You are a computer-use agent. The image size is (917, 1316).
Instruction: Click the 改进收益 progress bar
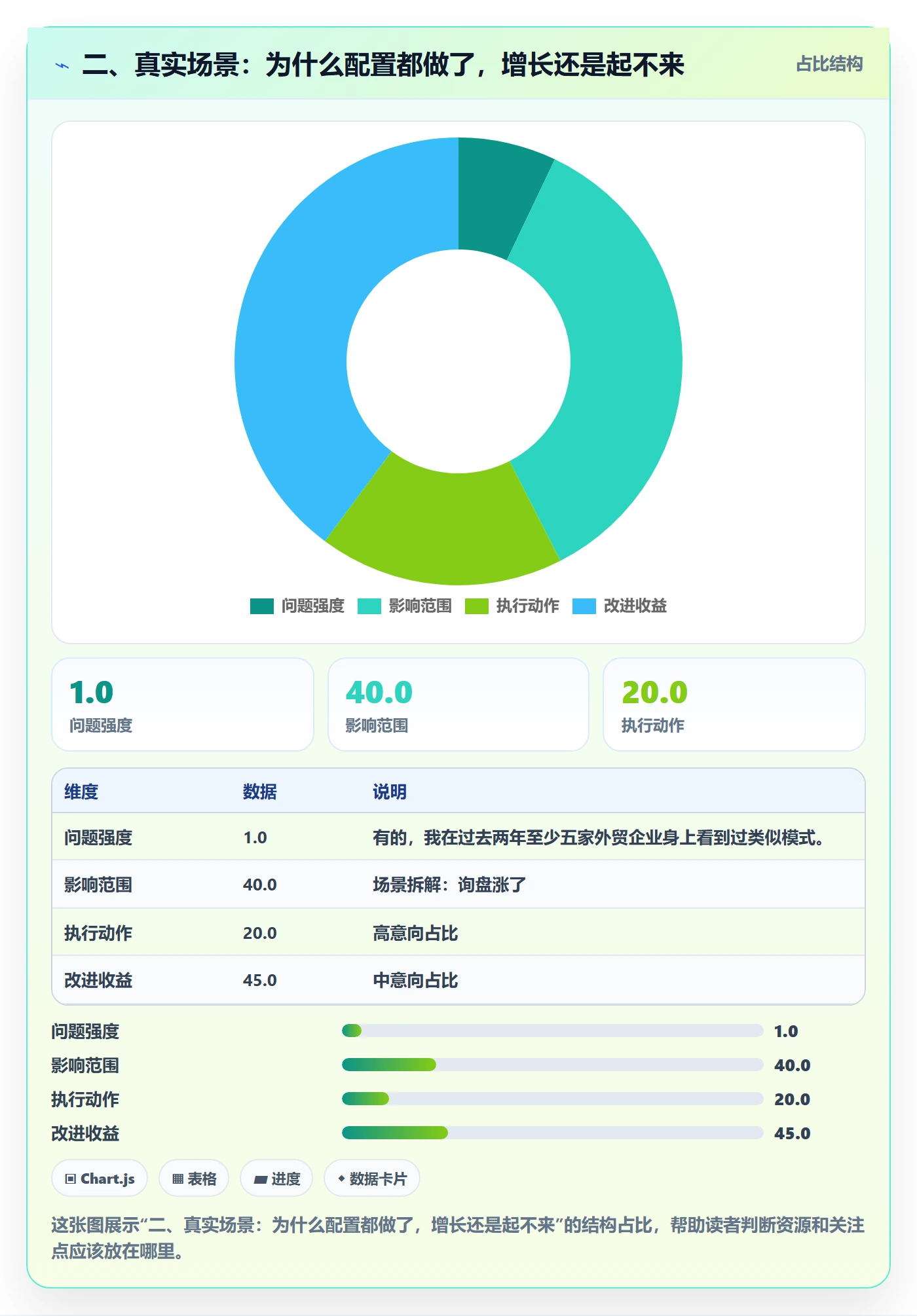coord(552,1133)
